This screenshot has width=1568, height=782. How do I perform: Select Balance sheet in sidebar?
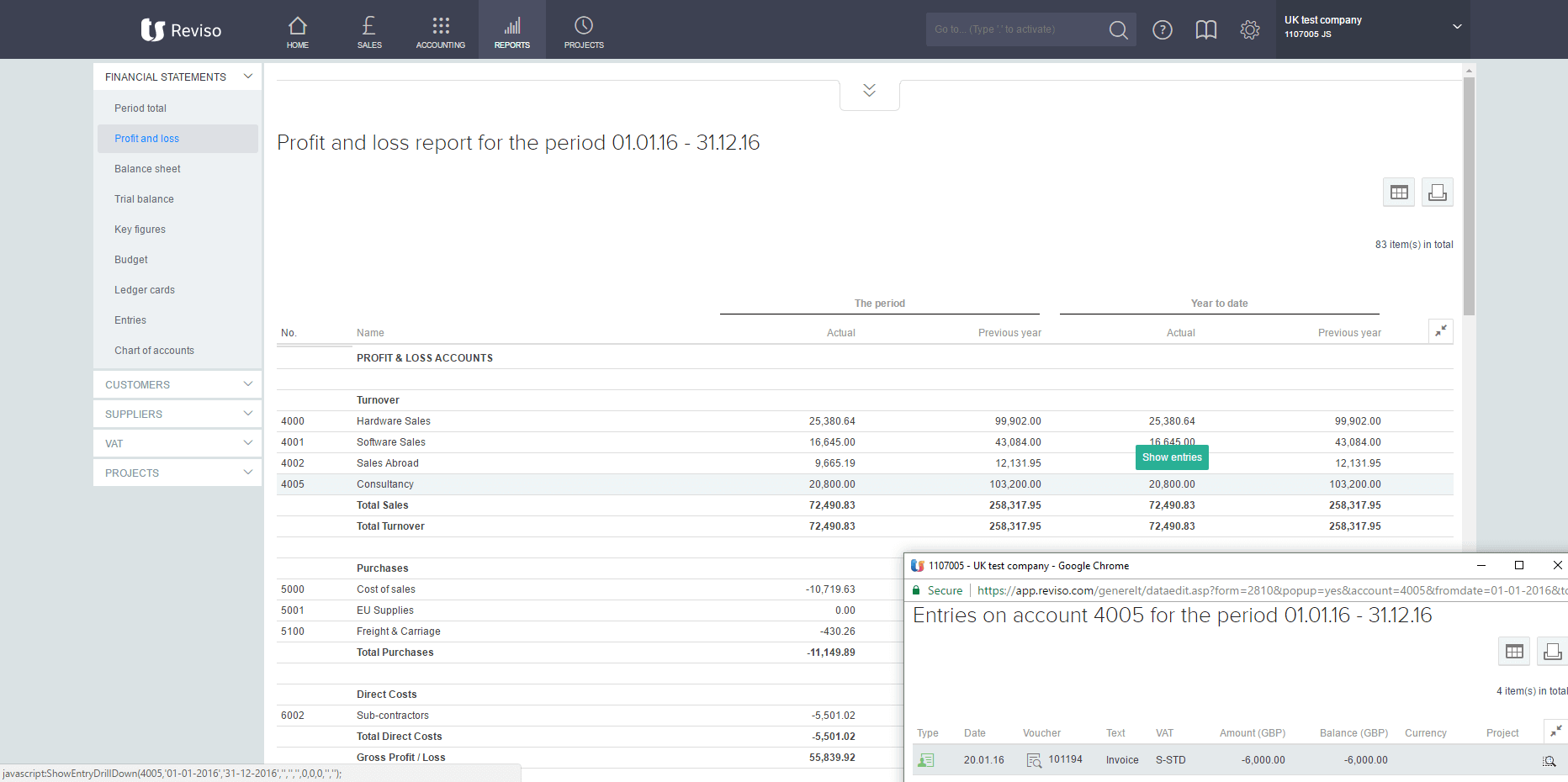(147, 169)
